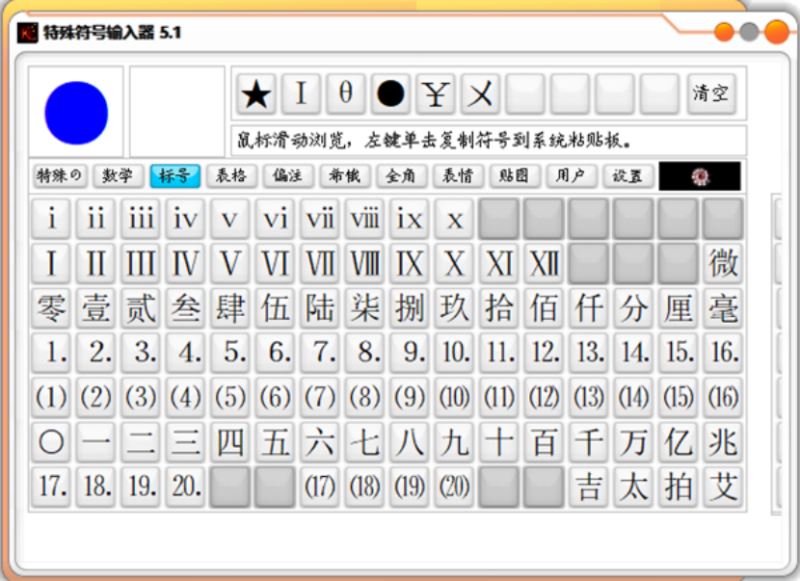Open the 希俄 tab

point(344,176)
